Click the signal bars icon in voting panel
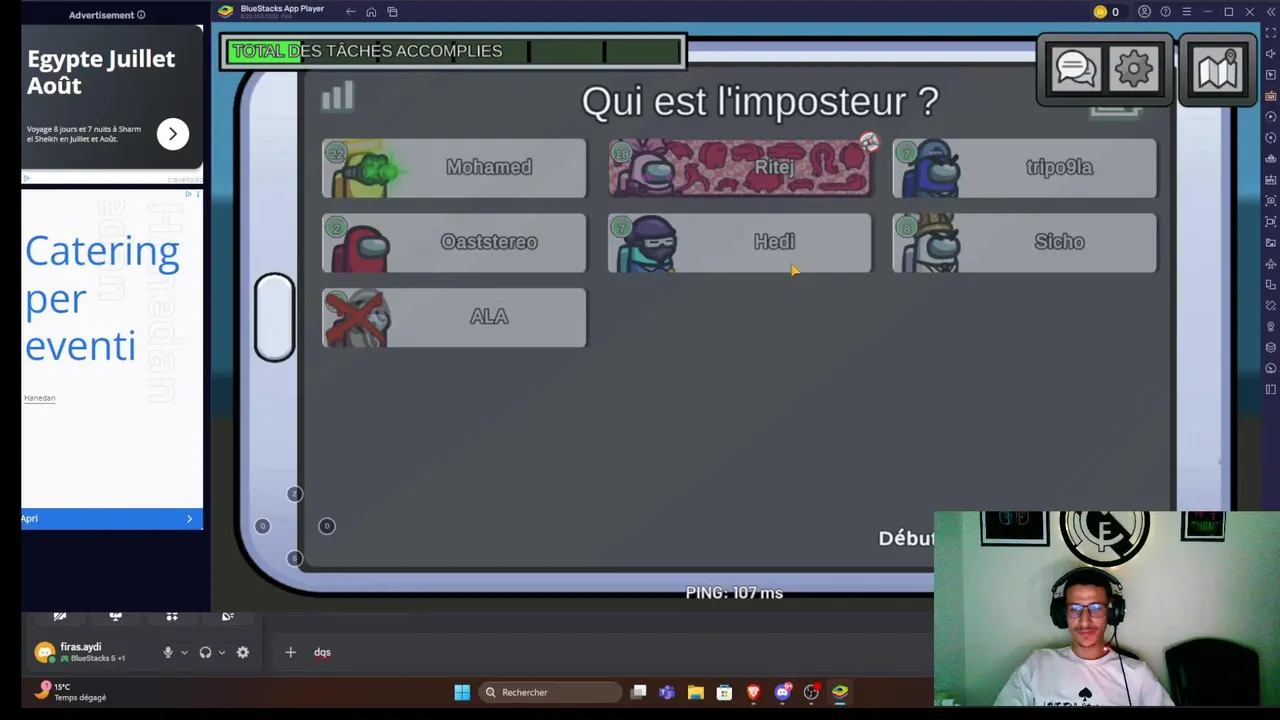 (x=338, y=96)
